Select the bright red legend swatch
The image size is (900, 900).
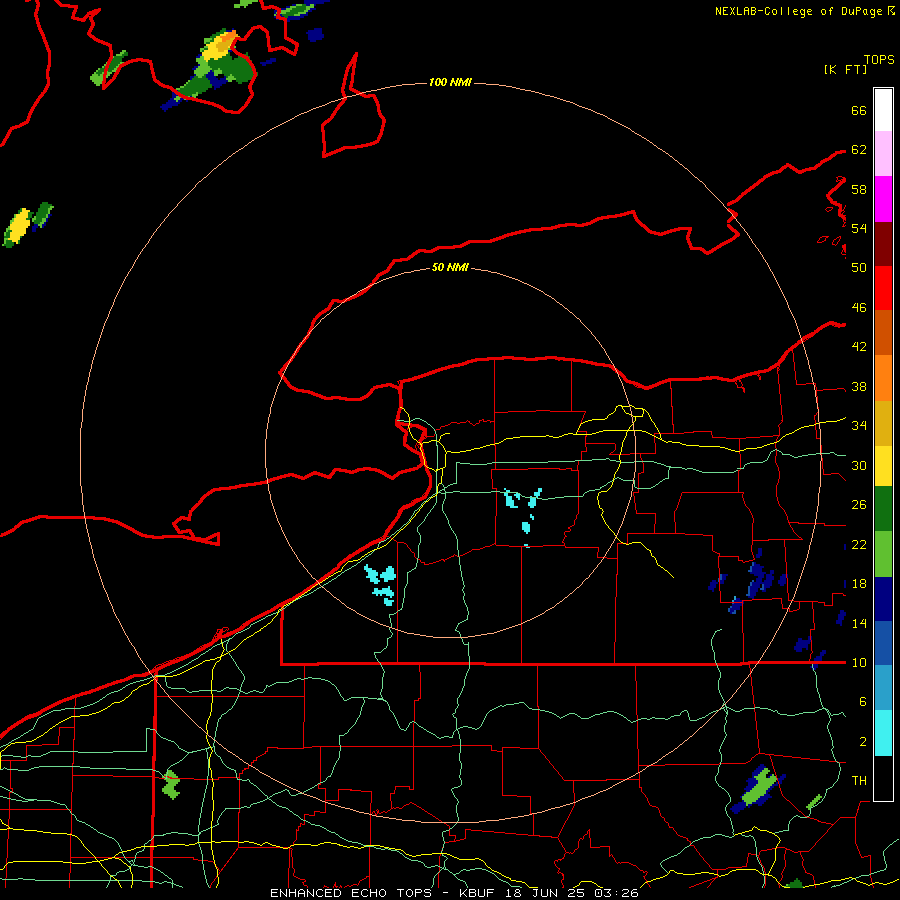click(883, 288)
